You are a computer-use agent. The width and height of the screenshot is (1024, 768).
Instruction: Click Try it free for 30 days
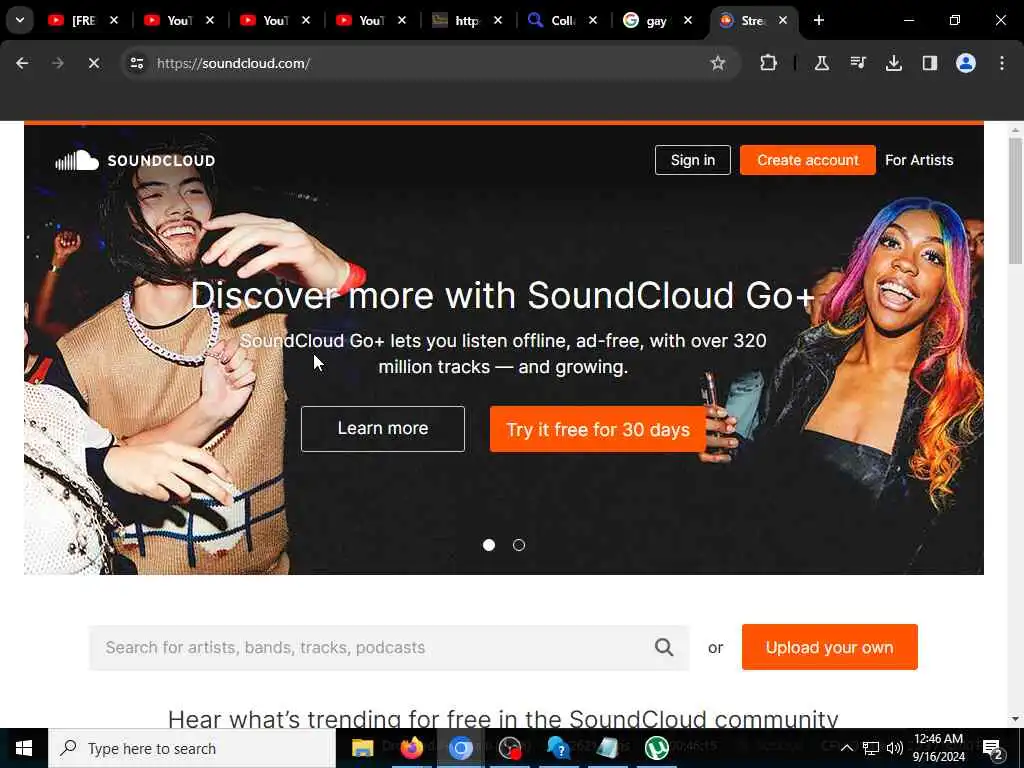pyautogui.click(x=598, y=429)
